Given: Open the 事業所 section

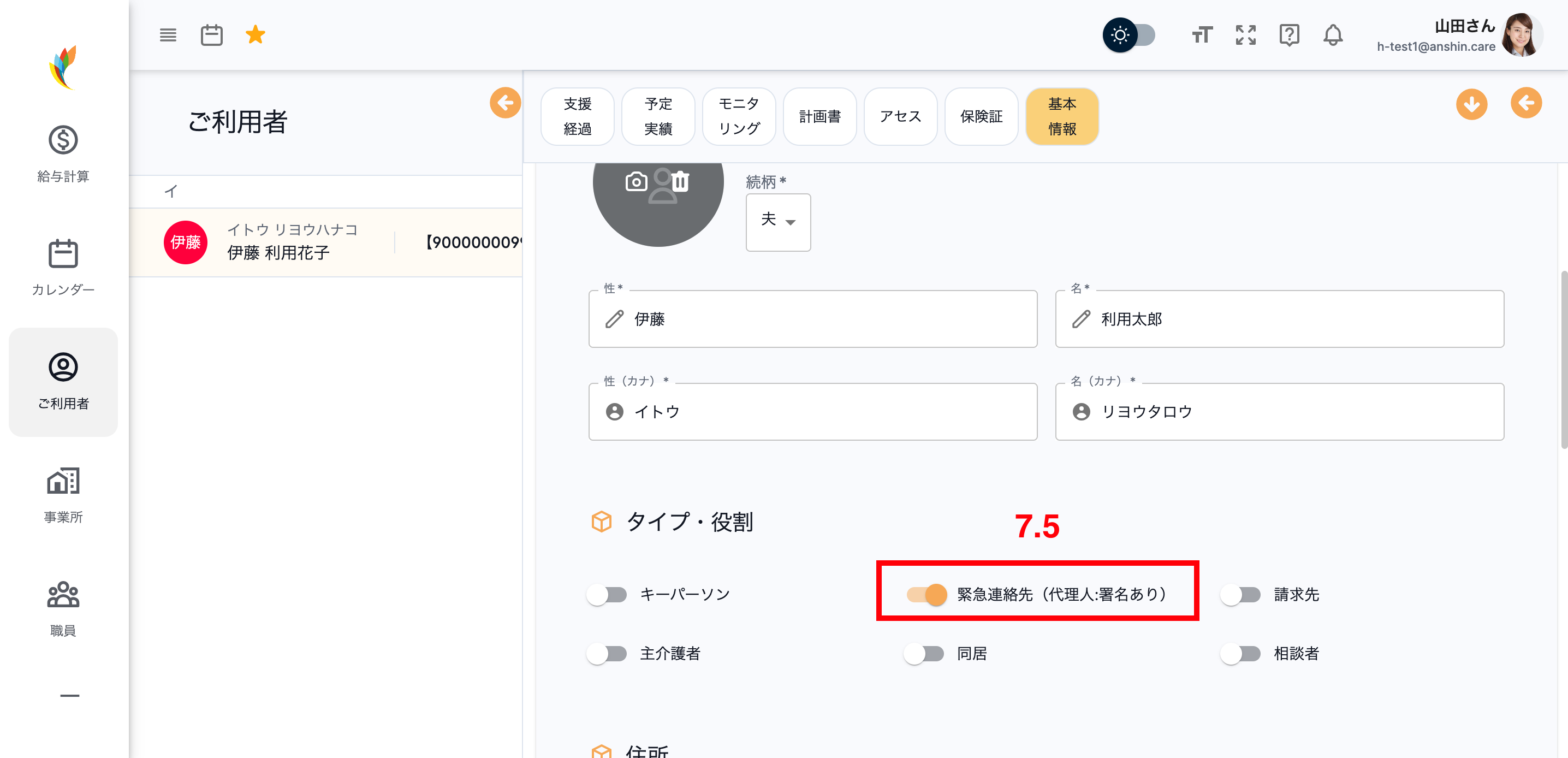Looking at the screenshot, I should [63, 481].
